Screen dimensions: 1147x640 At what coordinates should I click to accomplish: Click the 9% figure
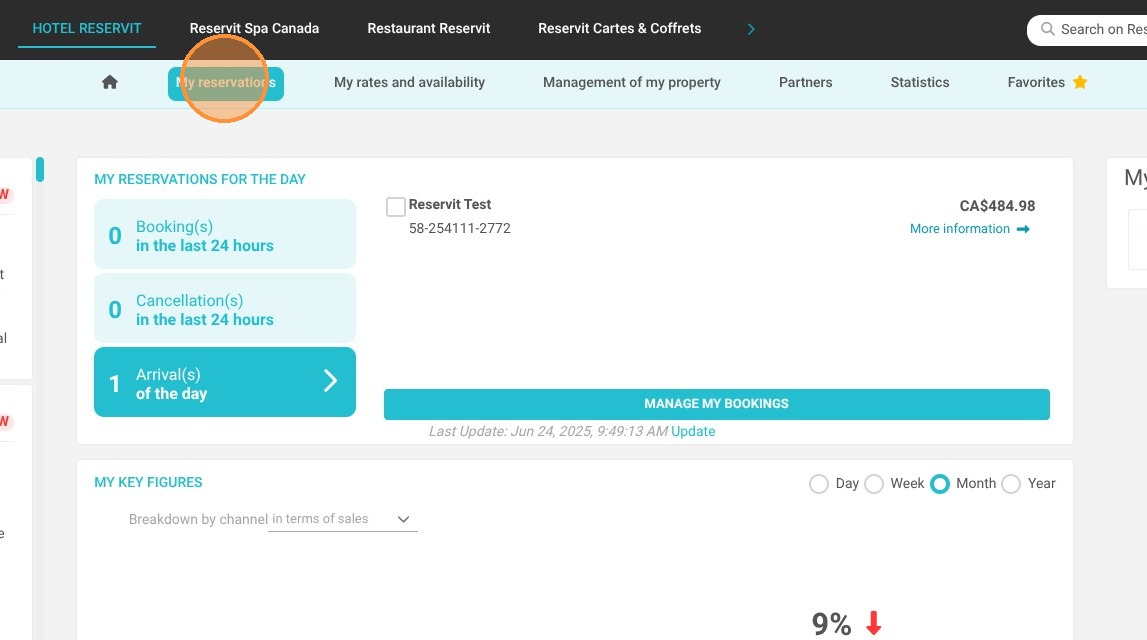point(832,624)
